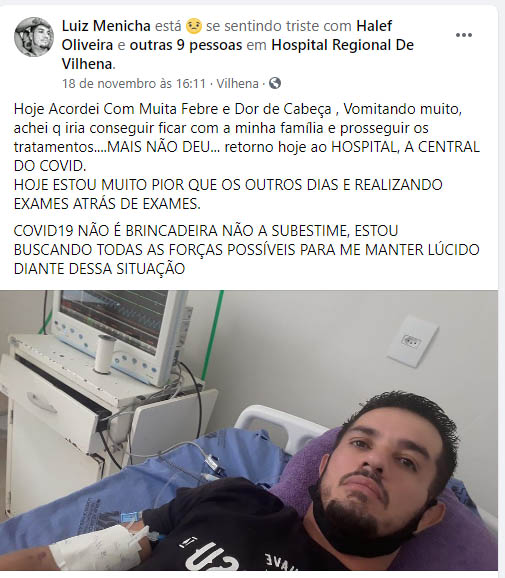Click the COVID19 warning paragraph
The height and width of the screenshot is (578, 505).
pos(246,250)
